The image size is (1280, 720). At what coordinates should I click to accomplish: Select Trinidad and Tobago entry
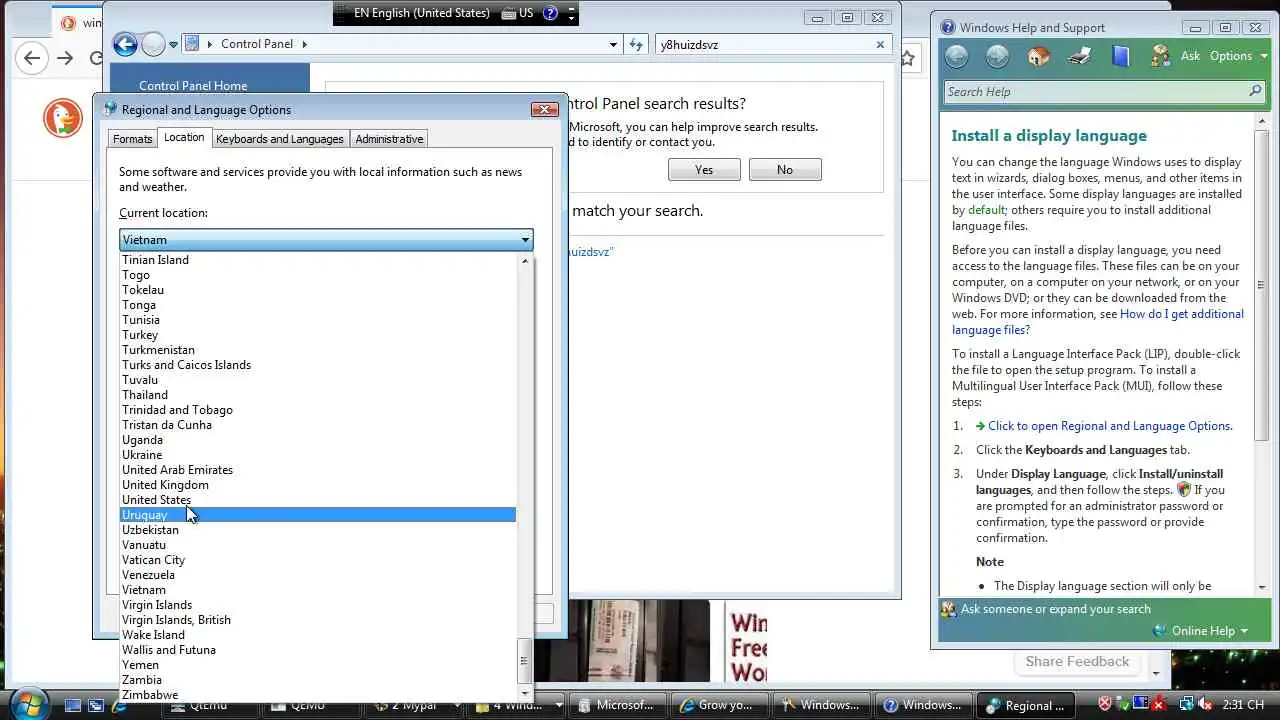click(318, 410)
